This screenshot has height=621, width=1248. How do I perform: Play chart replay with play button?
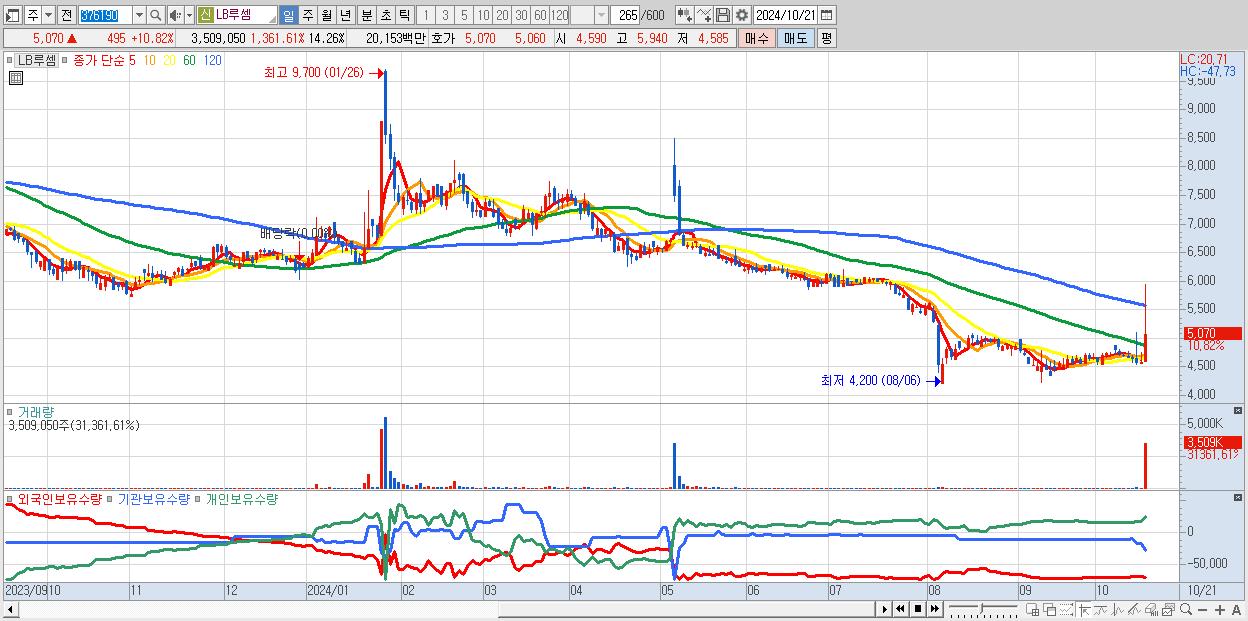[x=885, y=609]
